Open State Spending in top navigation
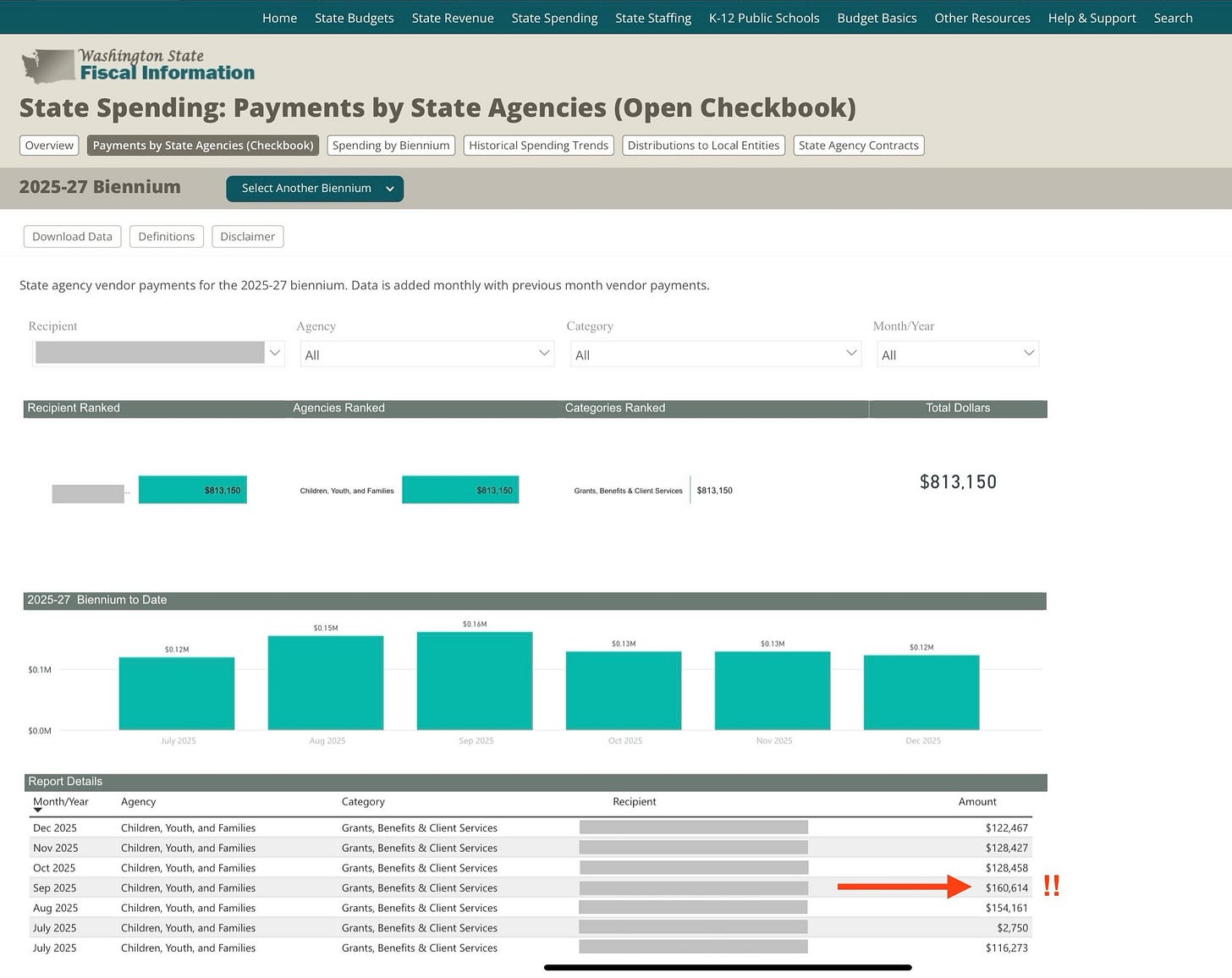Viewport: 1232px width, 978px height. point(554,18)
